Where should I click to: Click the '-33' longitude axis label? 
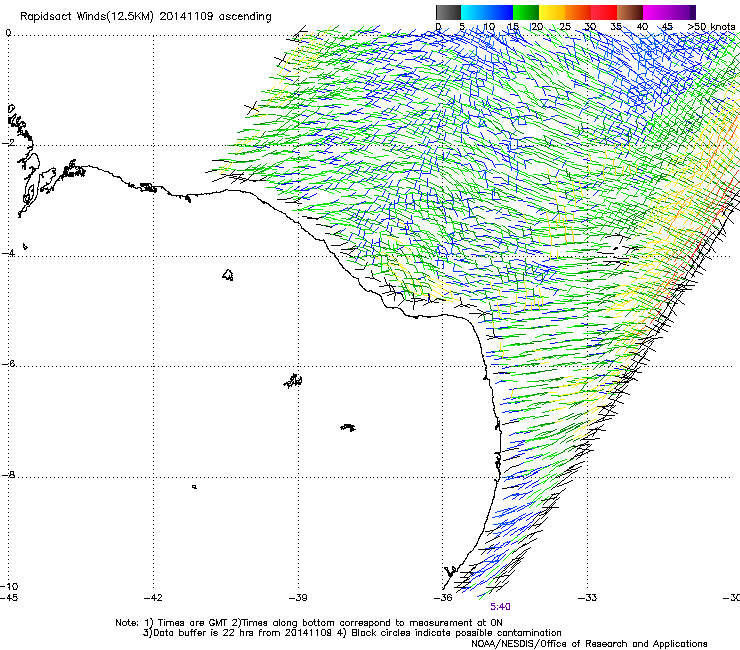[x=588, y=598]
